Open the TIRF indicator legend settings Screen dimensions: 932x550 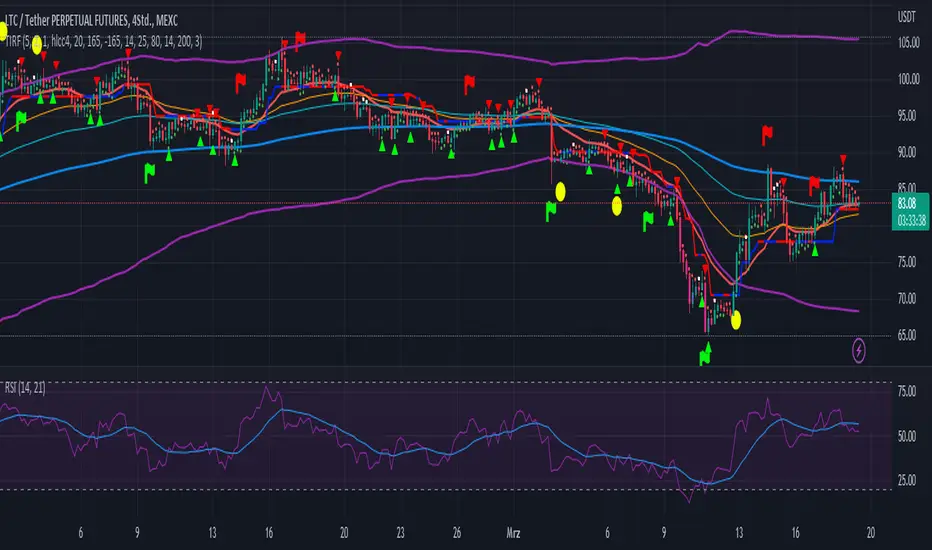103,41
